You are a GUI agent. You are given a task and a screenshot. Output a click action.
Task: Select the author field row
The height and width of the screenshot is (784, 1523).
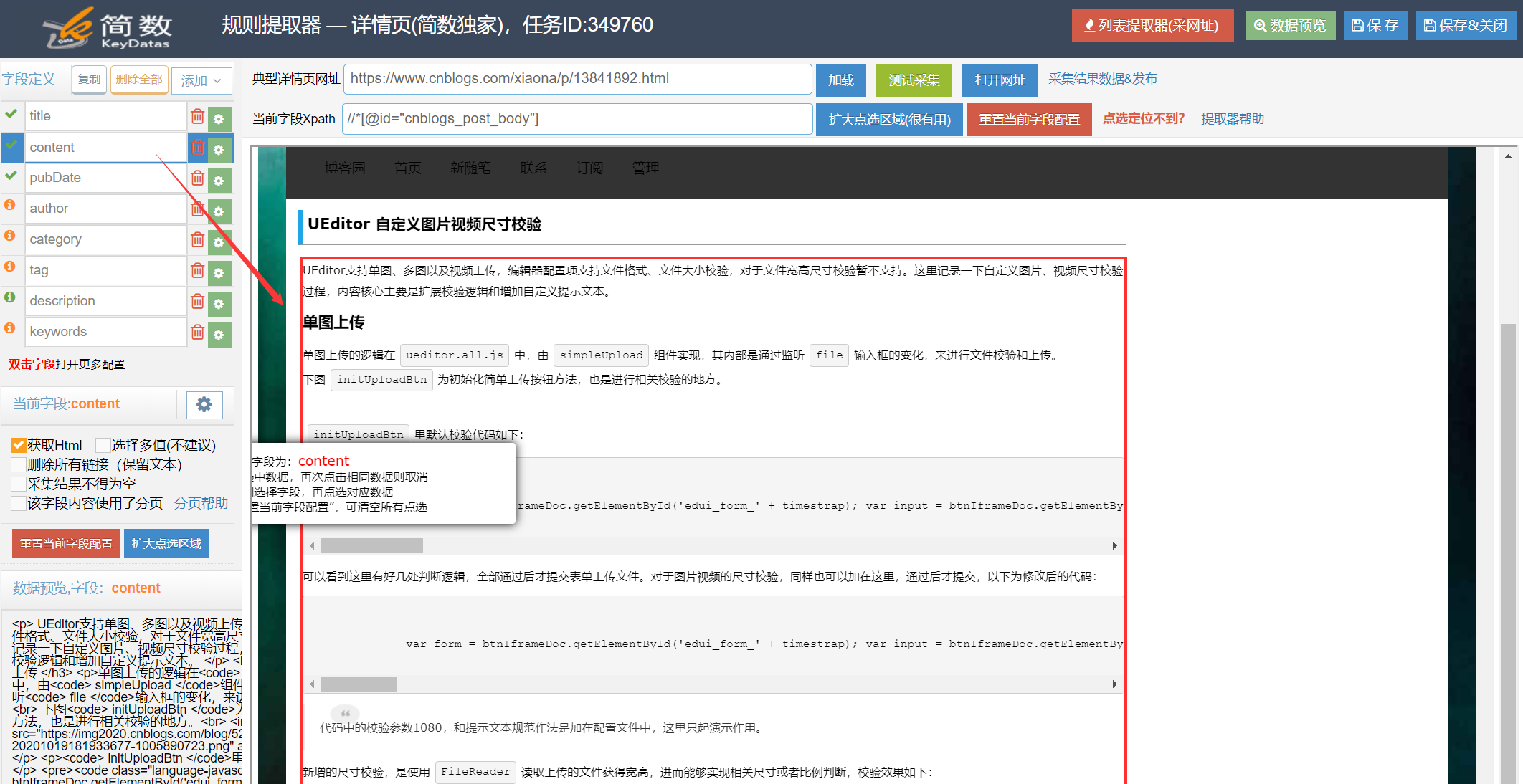click(x=106, y=209)
